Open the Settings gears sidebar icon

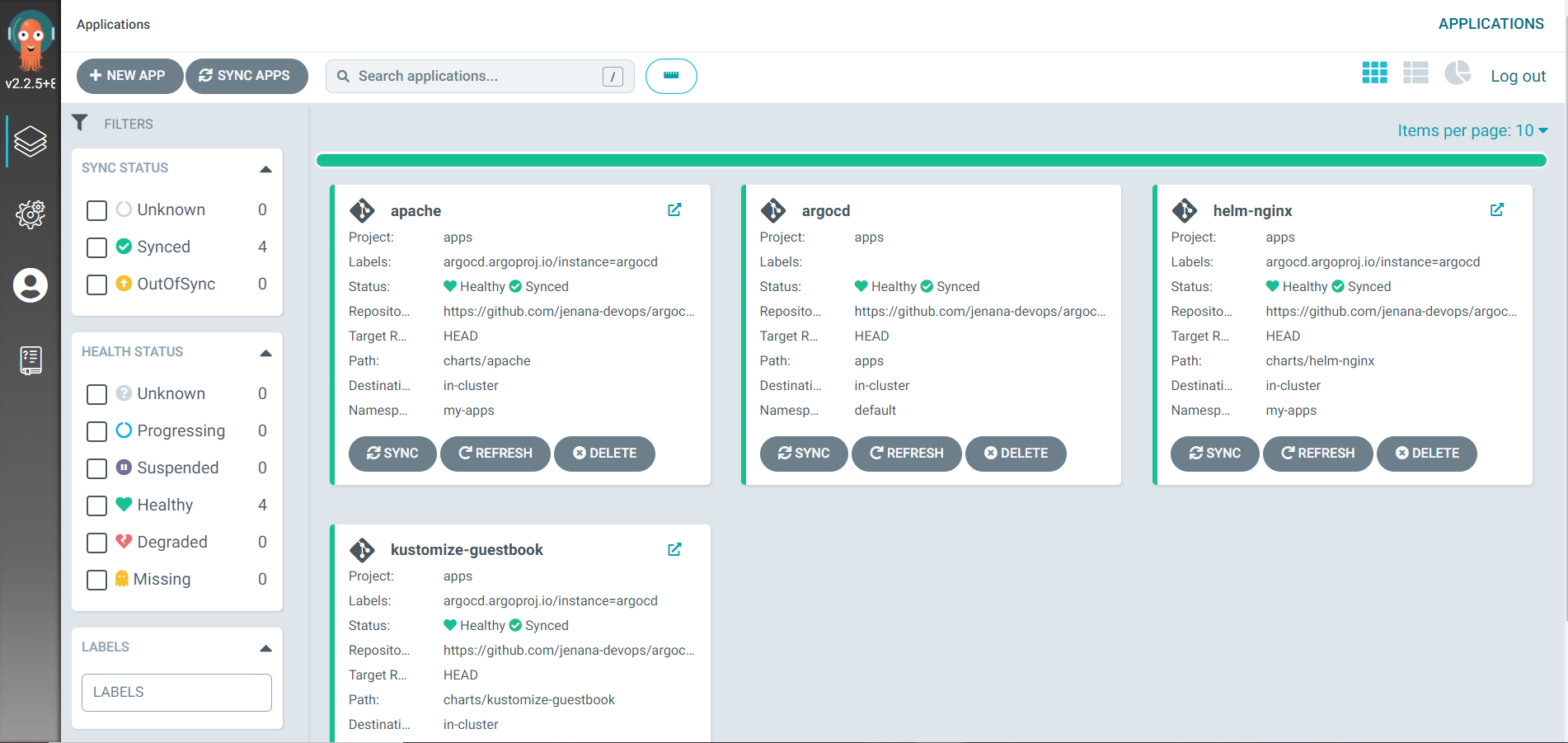[x=31, y=214]
